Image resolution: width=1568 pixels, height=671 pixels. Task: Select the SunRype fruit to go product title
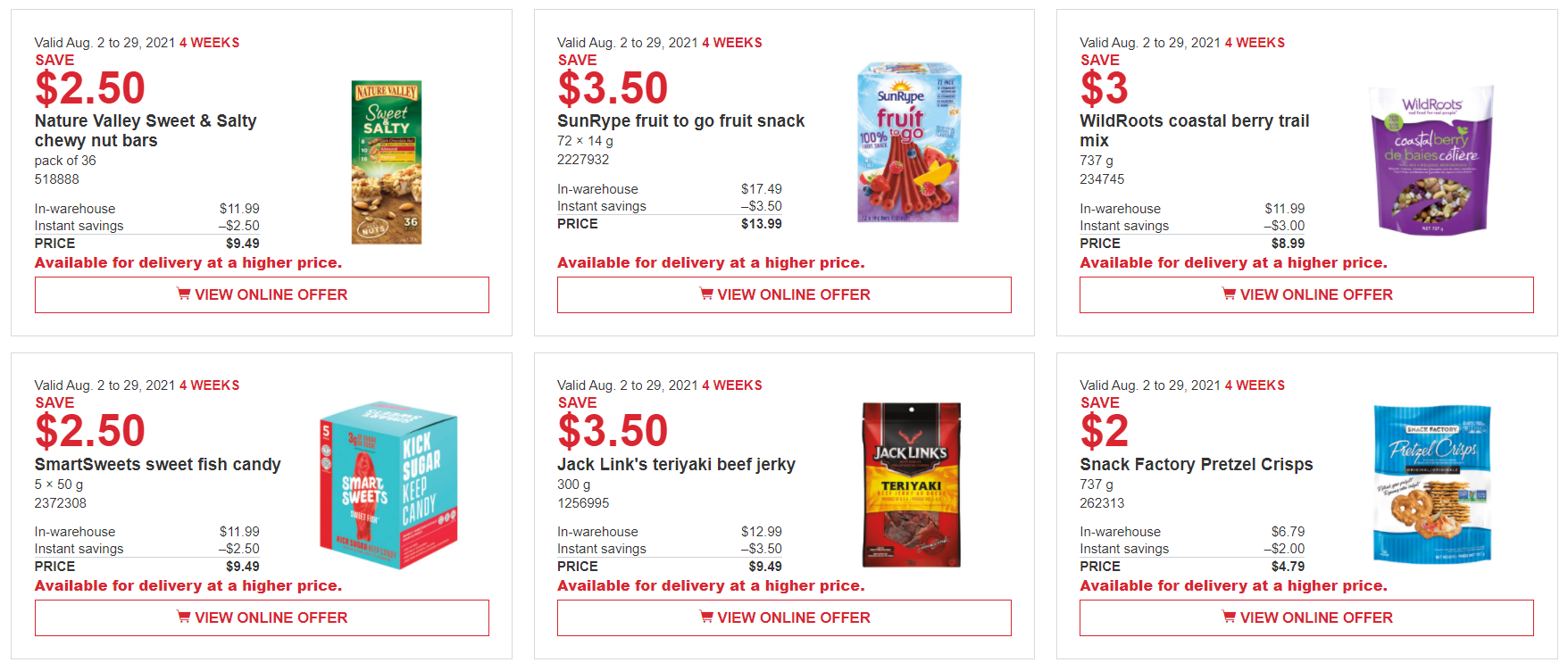pyautogui.click(x=680, y=121)
